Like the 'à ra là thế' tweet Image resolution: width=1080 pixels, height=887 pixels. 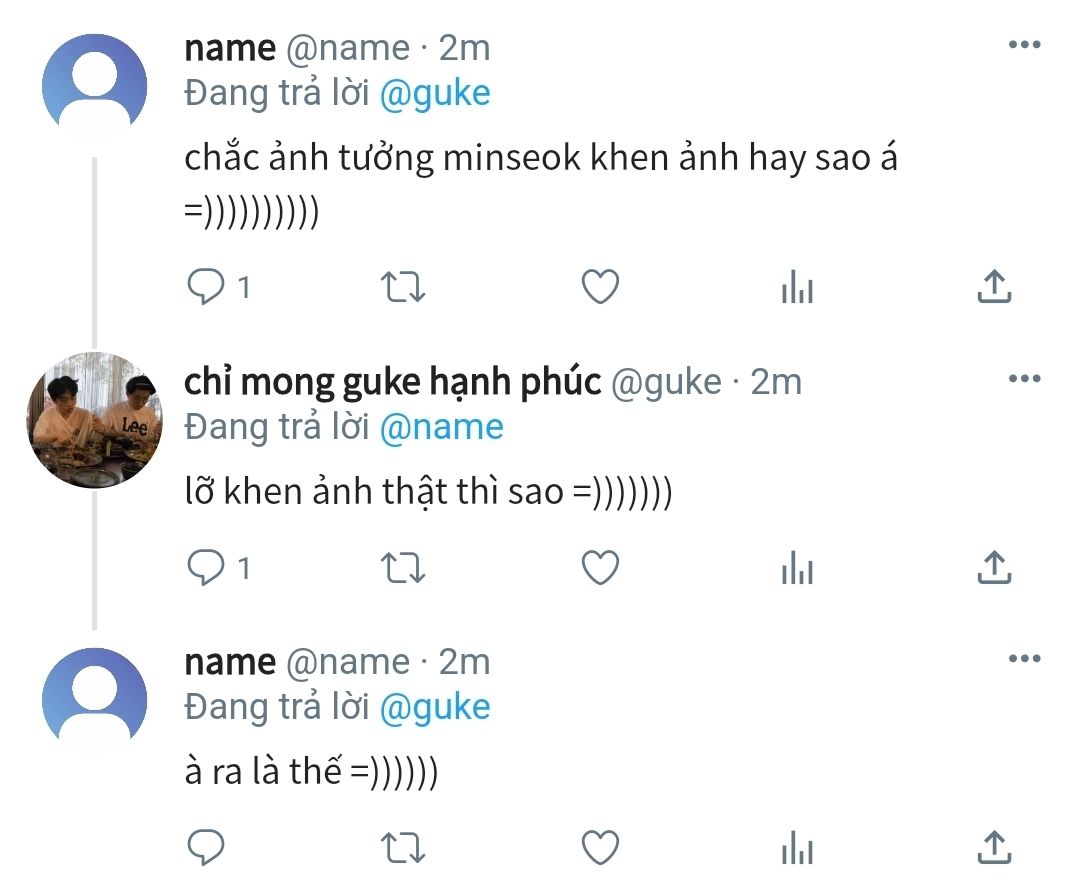(x=600, y=848)
